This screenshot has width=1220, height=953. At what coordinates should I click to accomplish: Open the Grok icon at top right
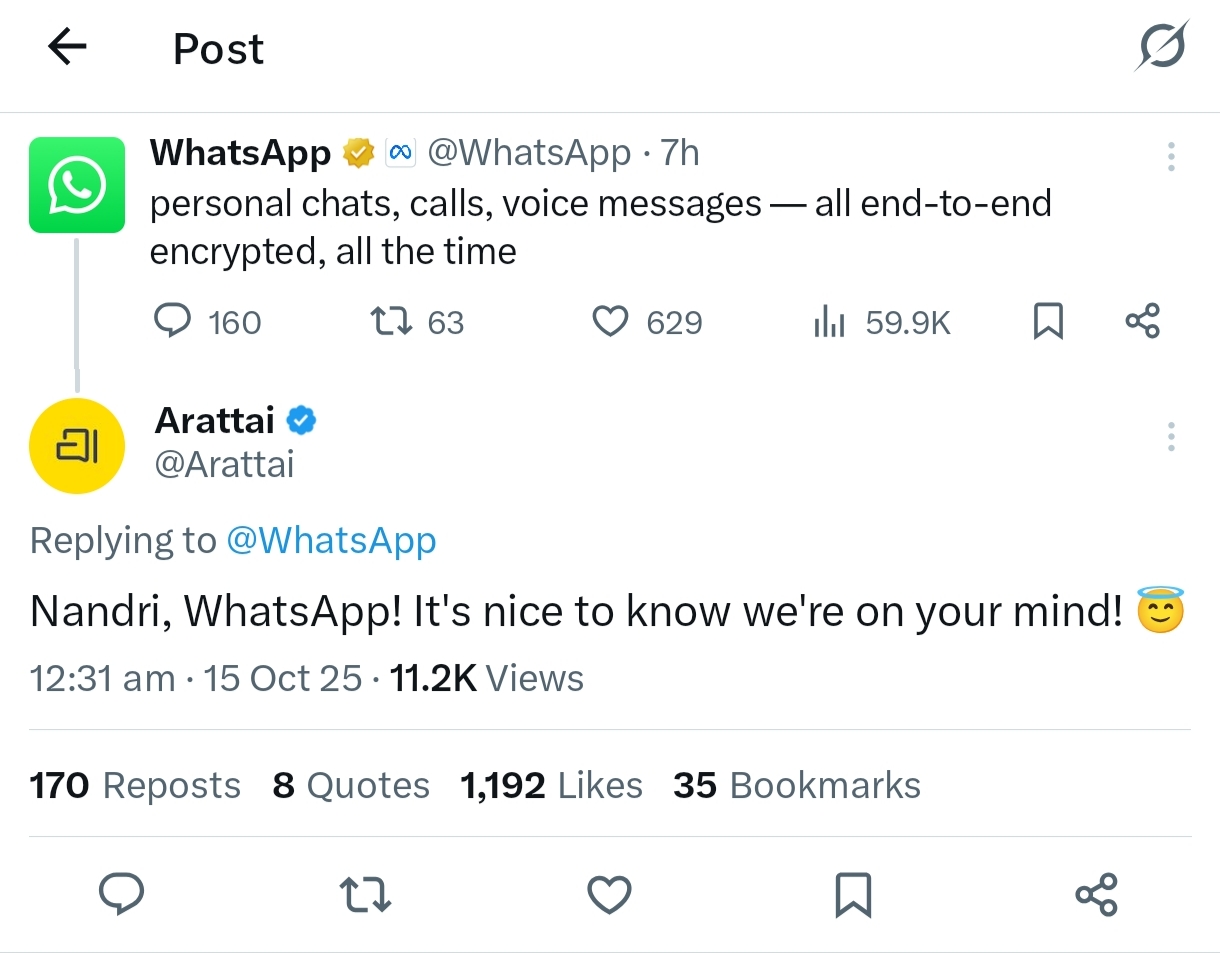tap(1163, 46)
